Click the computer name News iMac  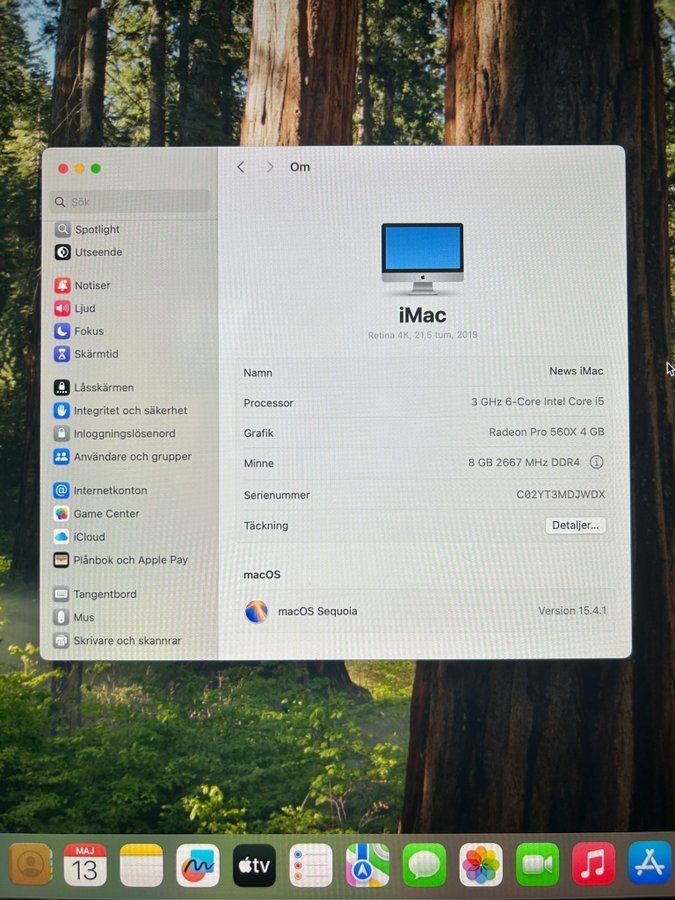pos(576,371)
